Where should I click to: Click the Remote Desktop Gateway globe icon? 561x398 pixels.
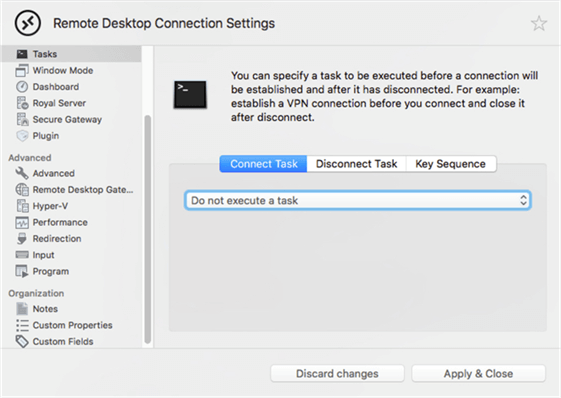22,190
